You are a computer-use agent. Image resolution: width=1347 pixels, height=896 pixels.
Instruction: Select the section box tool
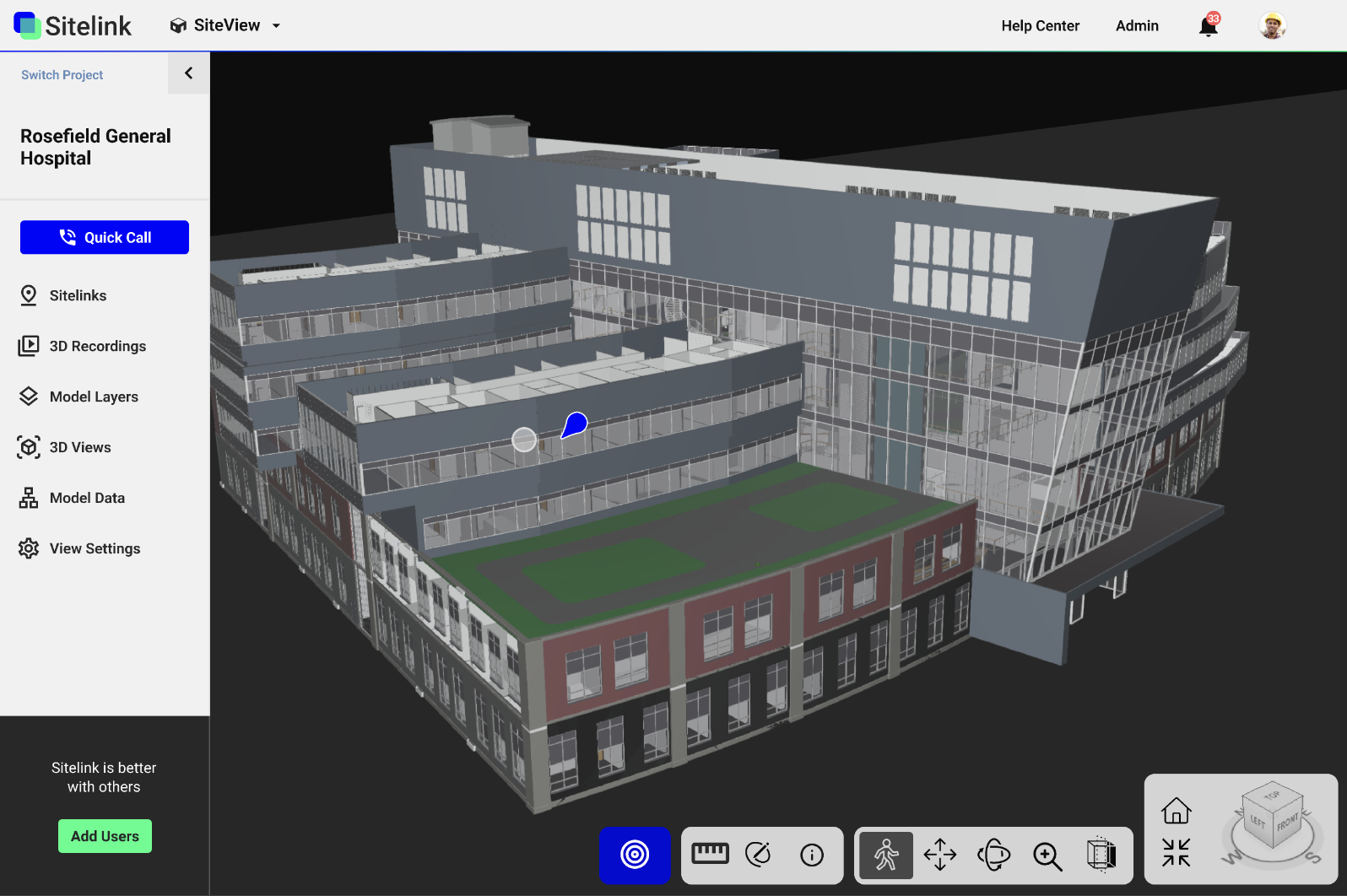click(x=1101, y=855)
